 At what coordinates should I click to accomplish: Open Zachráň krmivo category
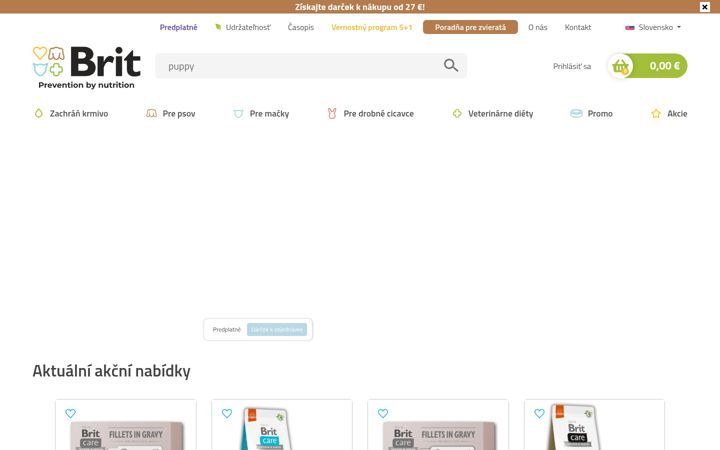(x=79, y=113)
